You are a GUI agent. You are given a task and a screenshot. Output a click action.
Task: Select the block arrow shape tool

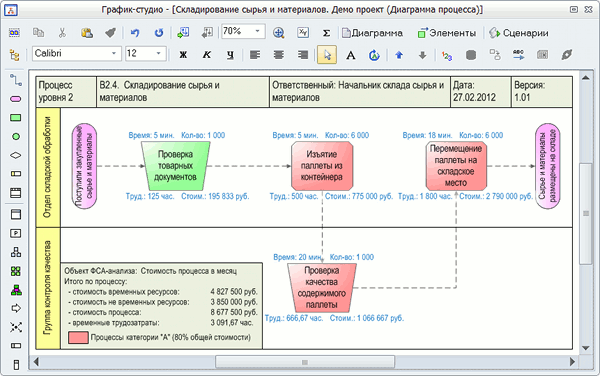[x=16, y=308]
